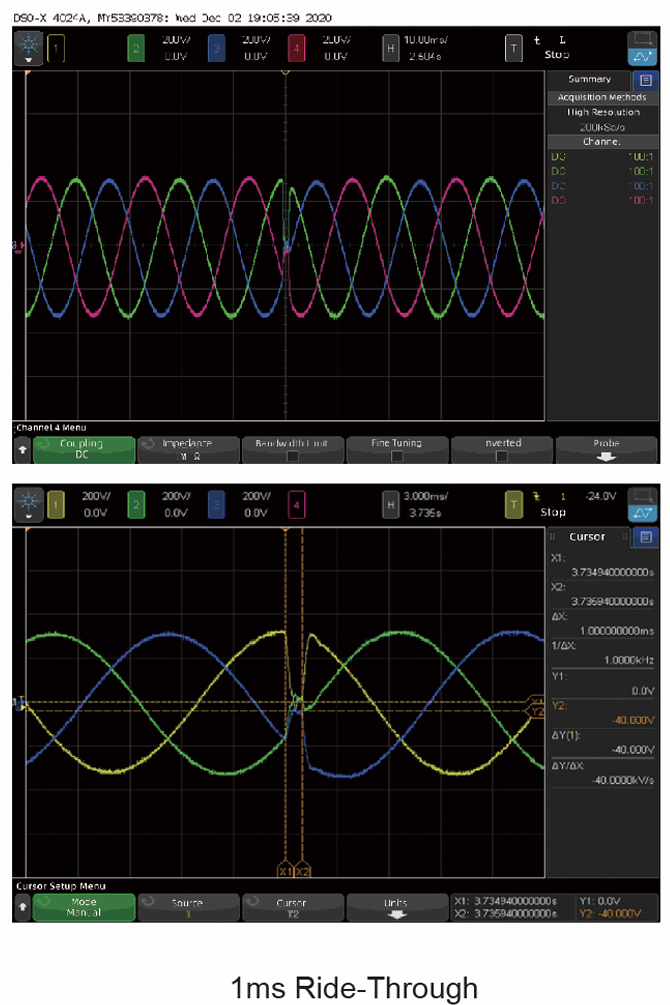Image resolution: width=670 pixels, height=1005 pixels.
Task: Open the Units submenu in Cursor Setup
Action: [x=397, y=907]
